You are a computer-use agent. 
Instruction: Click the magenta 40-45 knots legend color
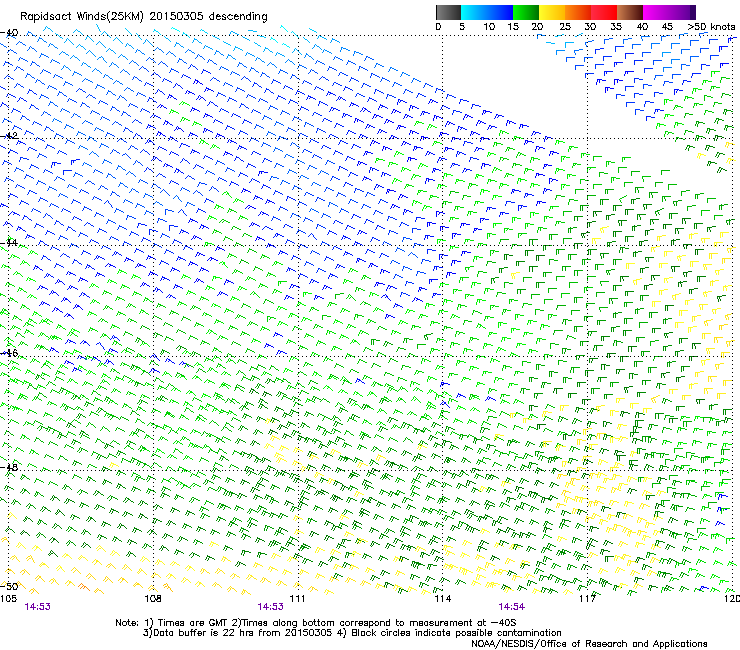click(656, 12)
